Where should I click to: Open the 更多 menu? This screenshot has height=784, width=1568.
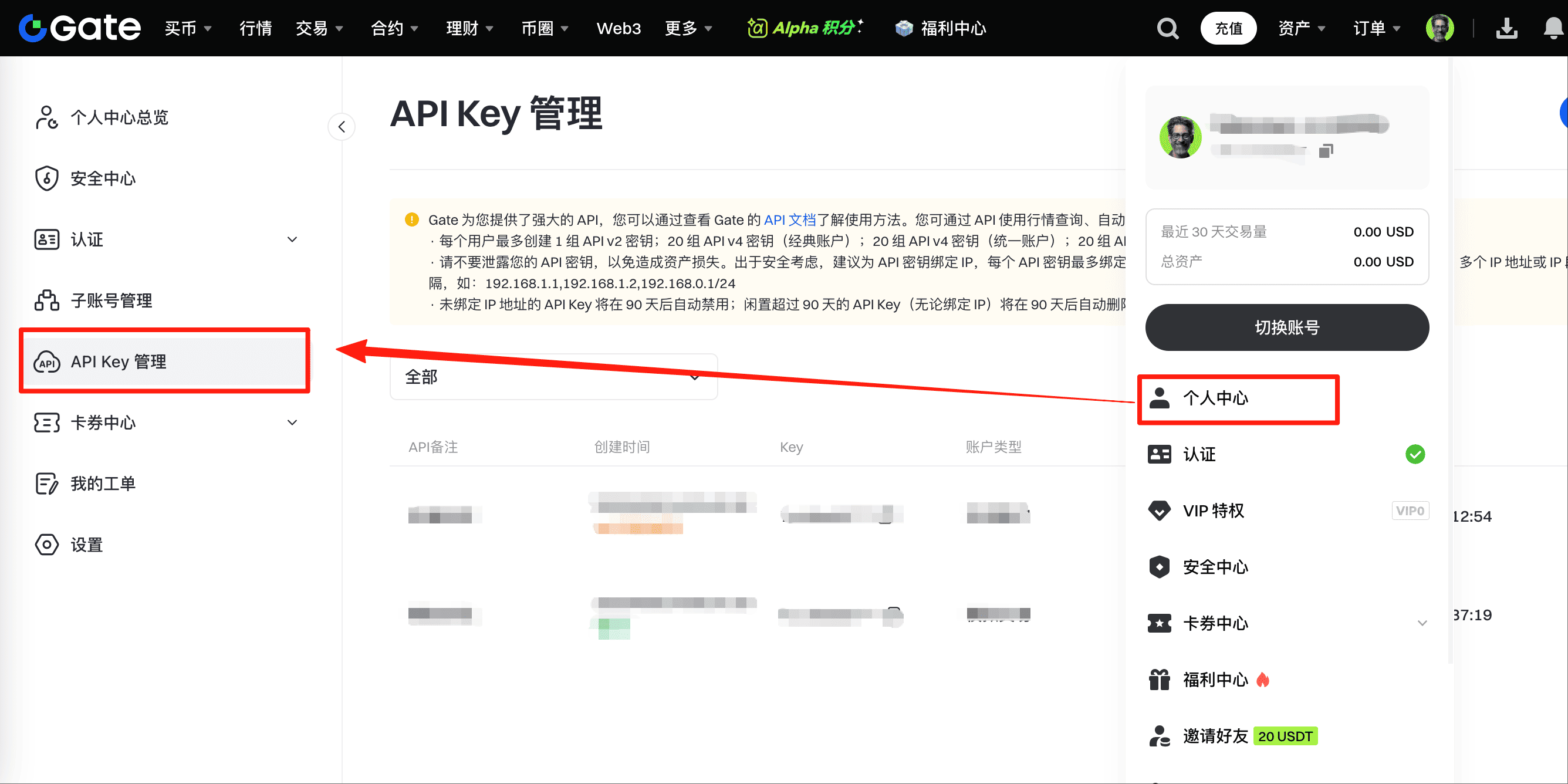pos(688,29)
